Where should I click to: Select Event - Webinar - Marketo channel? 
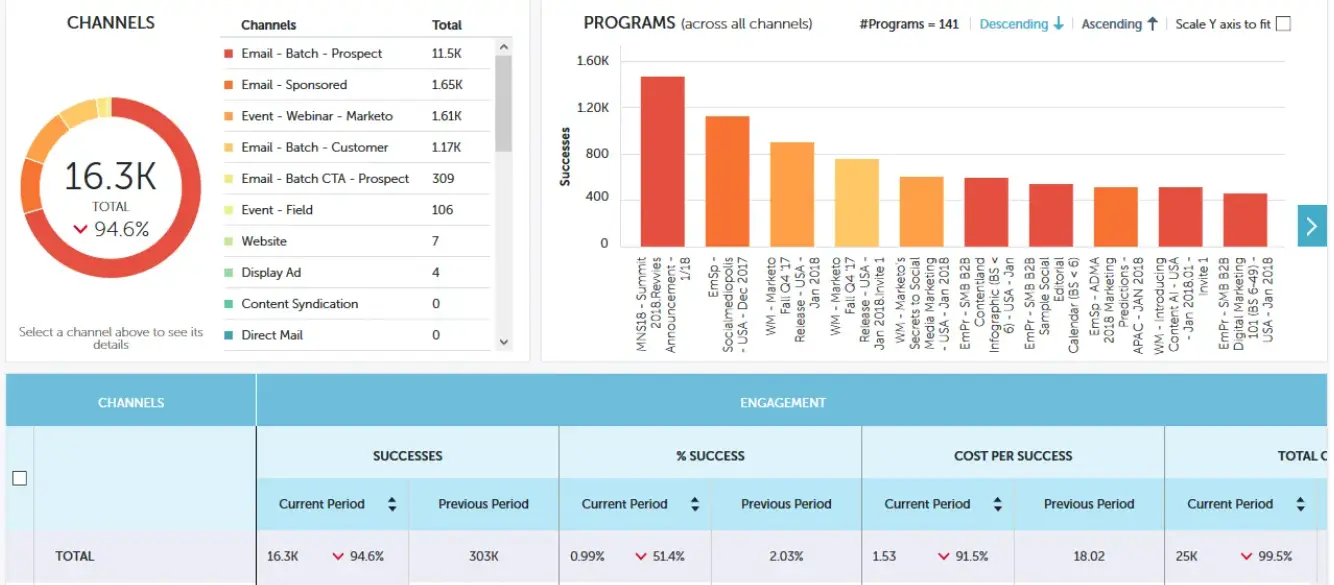(317, 116)
